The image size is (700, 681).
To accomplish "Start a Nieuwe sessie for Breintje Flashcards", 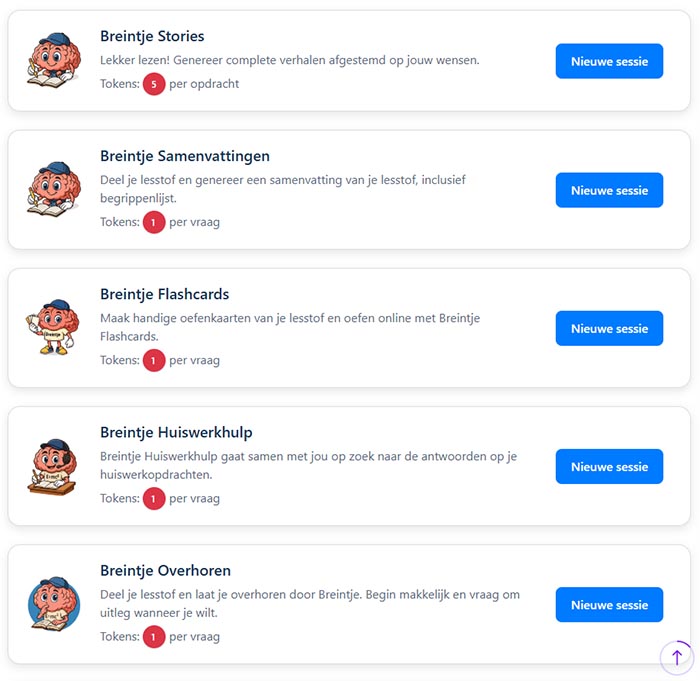I will [609, 328].
